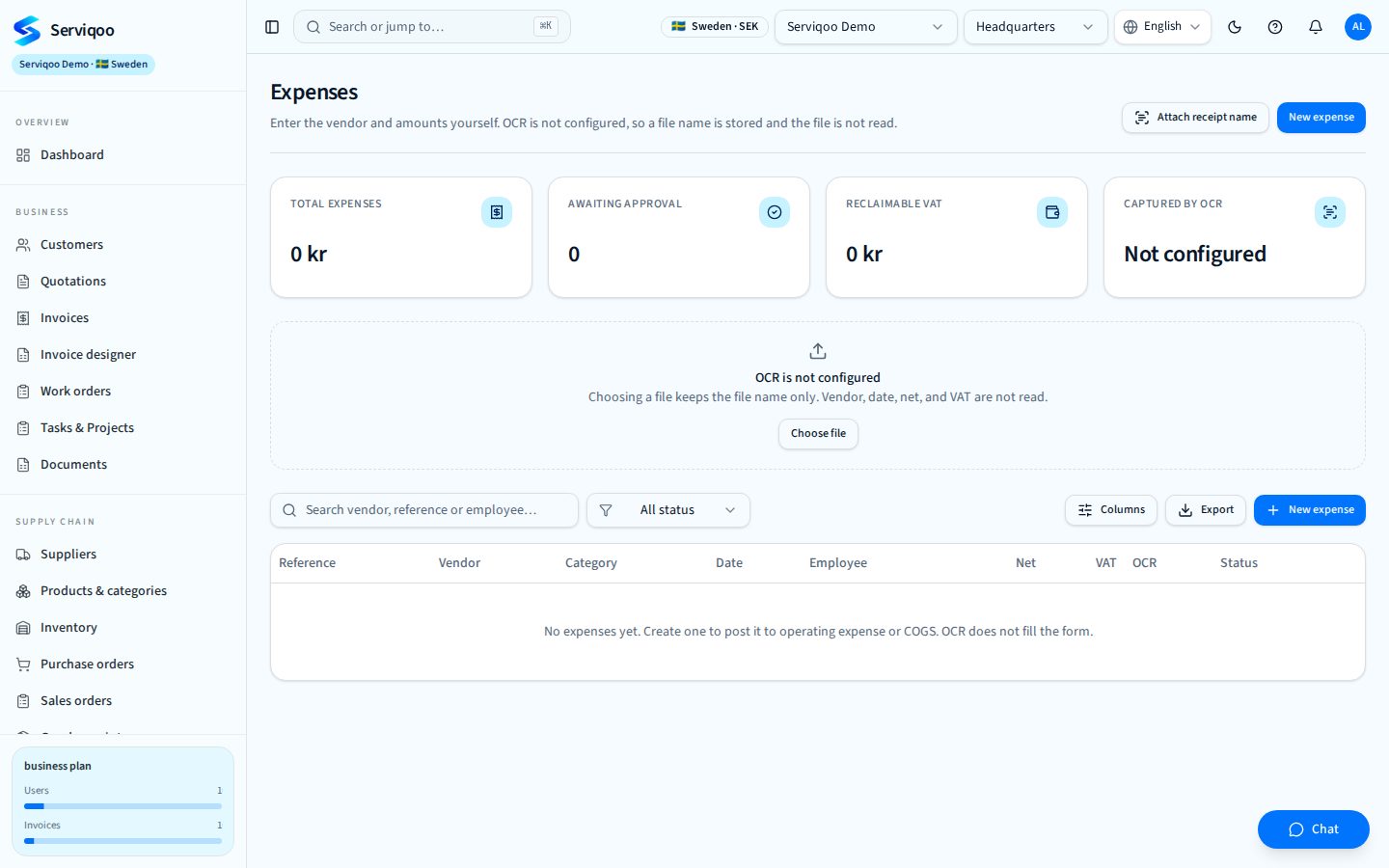Open the Columns settings button
This screenshot has height=868, width=1389.
click(x=1111, y=510)
